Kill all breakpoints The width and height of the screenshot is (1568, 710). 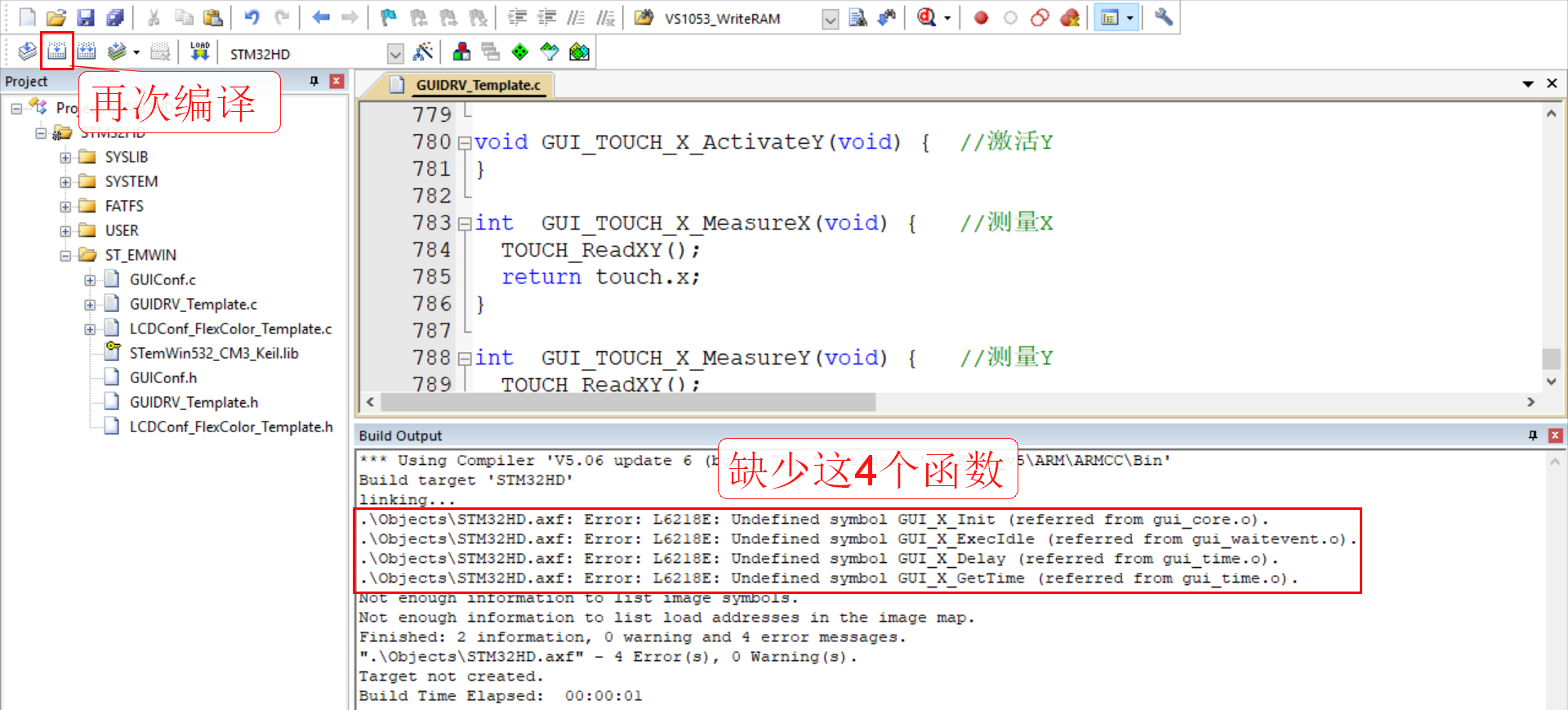(x=1070, y=17)
